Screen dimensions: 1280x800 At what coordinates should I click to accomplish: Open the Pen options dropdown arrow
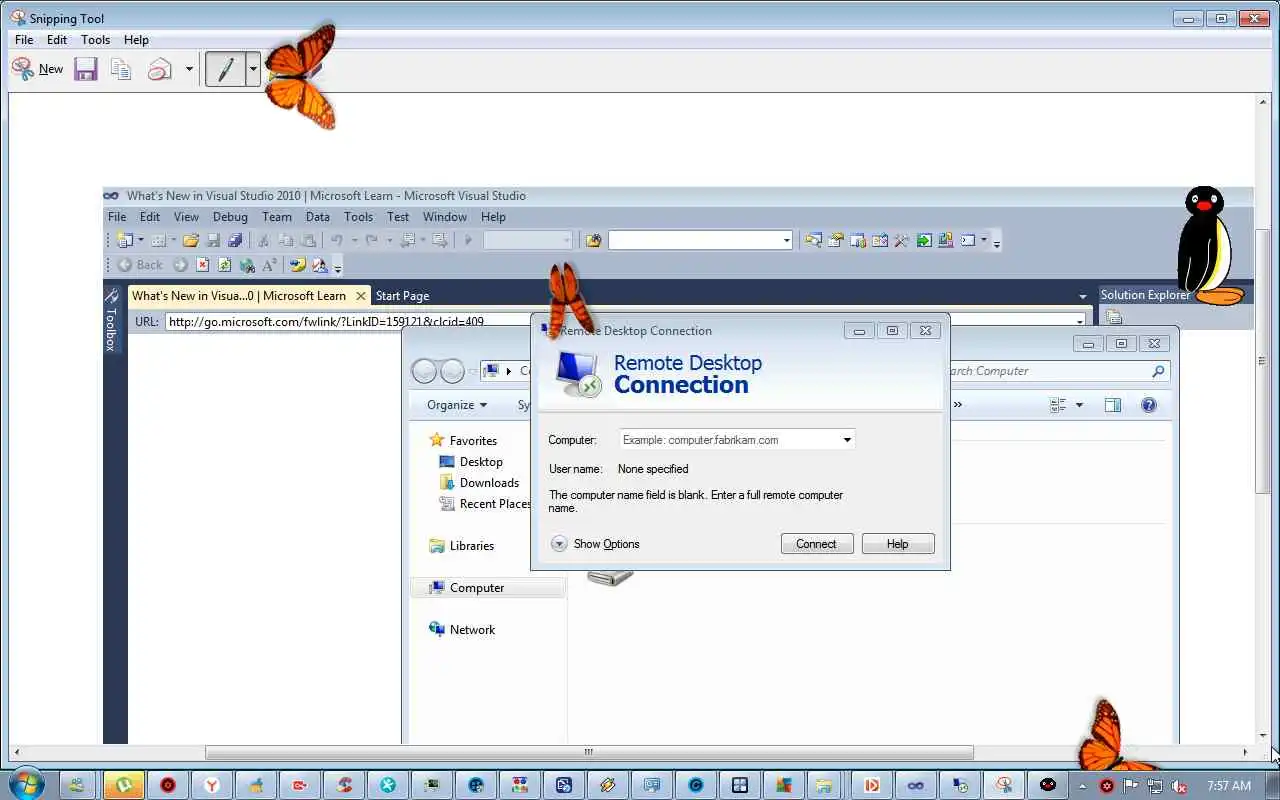(x=253, y=69)
